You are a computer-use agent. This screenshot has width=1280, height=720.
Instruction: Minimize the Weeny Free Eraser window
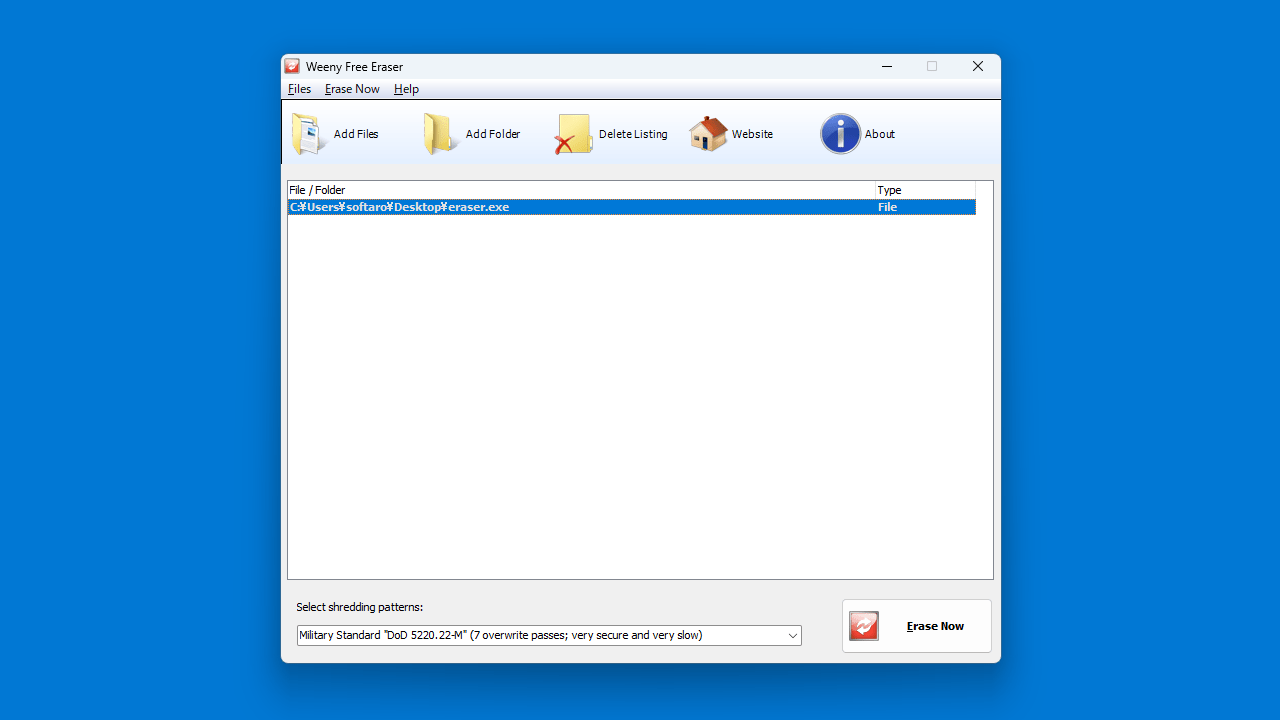coord(886,66)
